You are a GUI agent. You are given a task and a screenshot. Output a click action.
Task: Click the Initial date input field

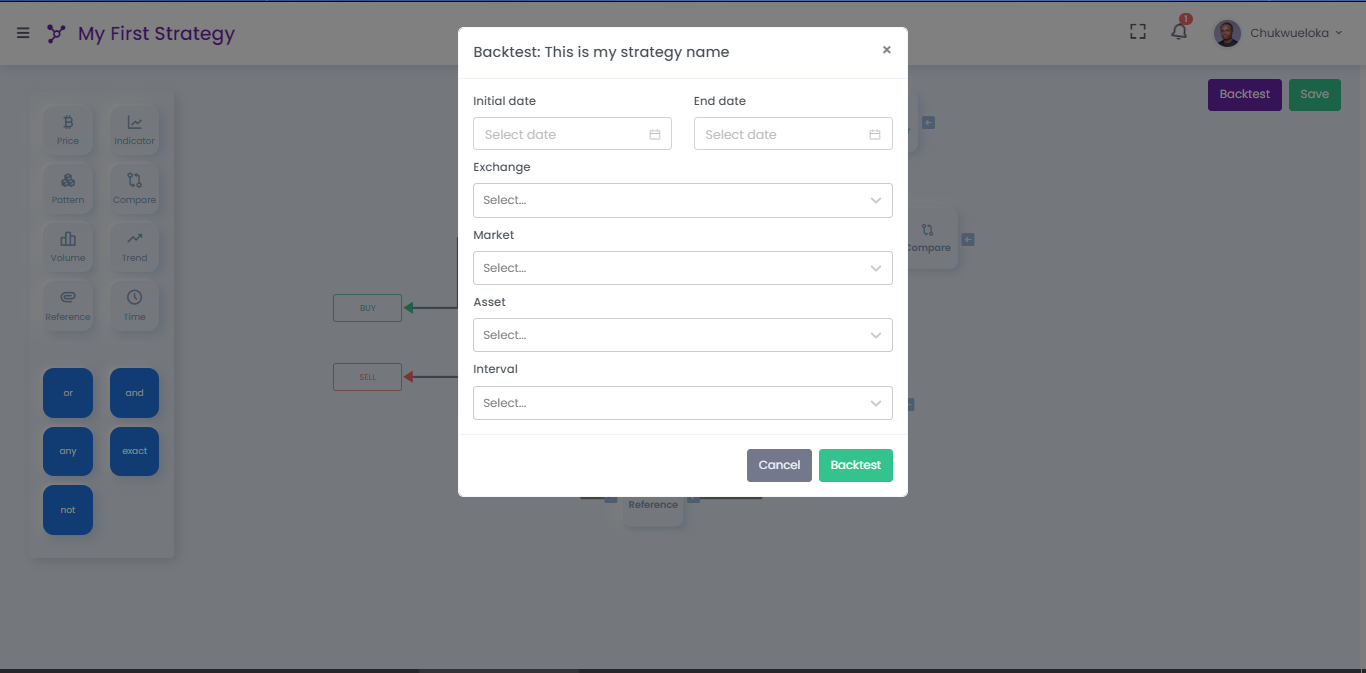(572, 134)
